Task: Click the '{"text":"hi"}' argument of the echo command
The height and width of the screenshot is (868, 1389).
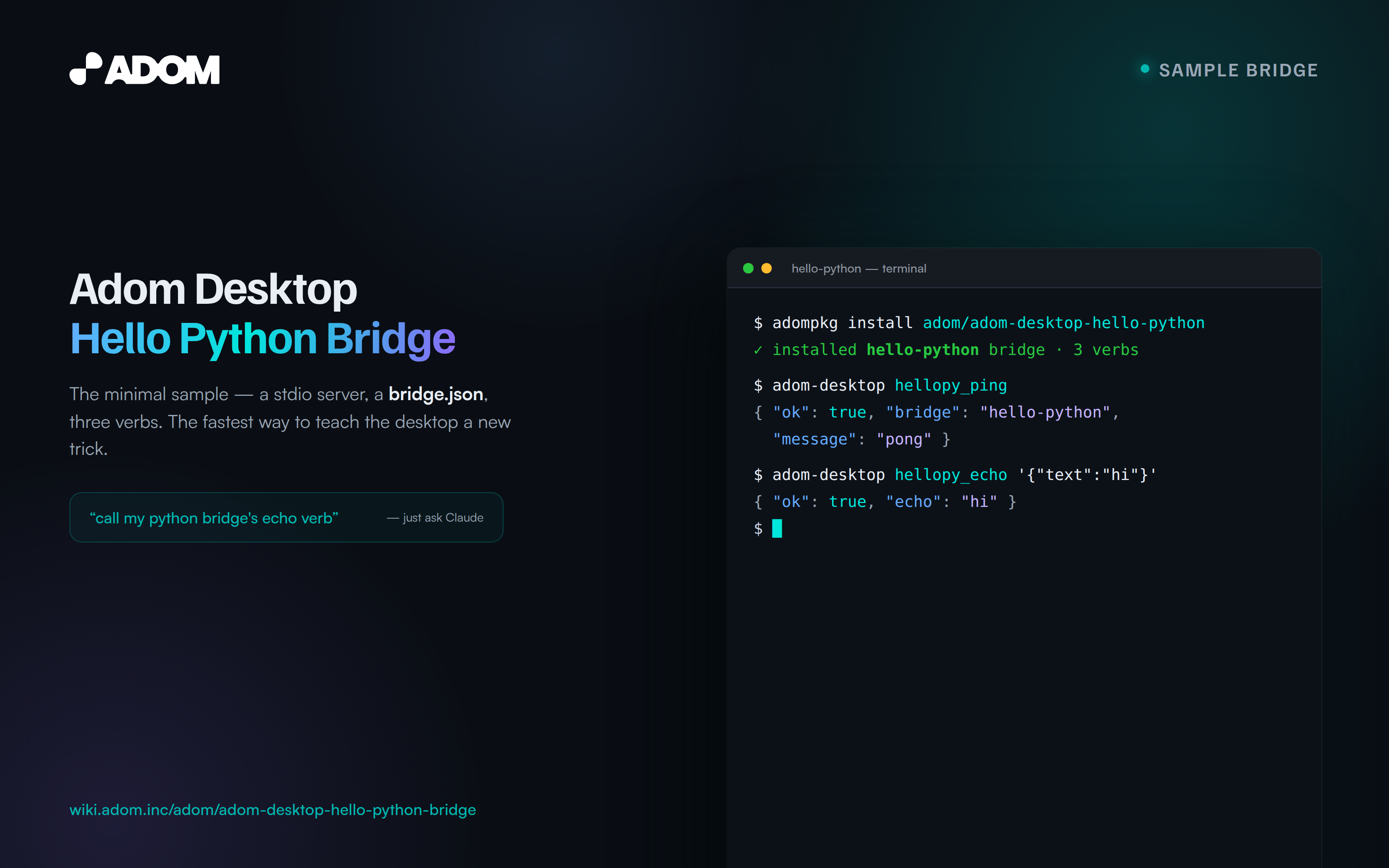Action: (1087, 475)
